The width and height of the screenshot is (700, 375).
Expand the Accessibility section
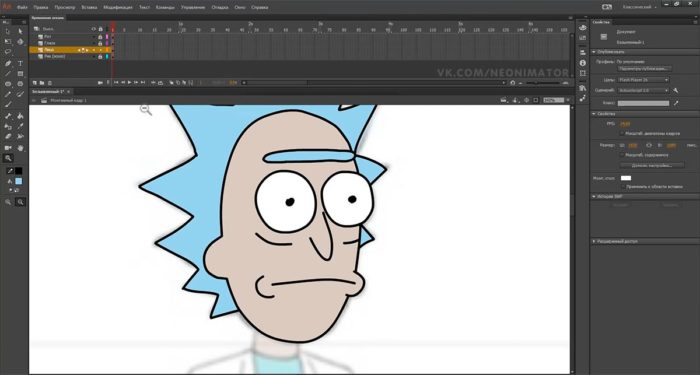(594, 241)
